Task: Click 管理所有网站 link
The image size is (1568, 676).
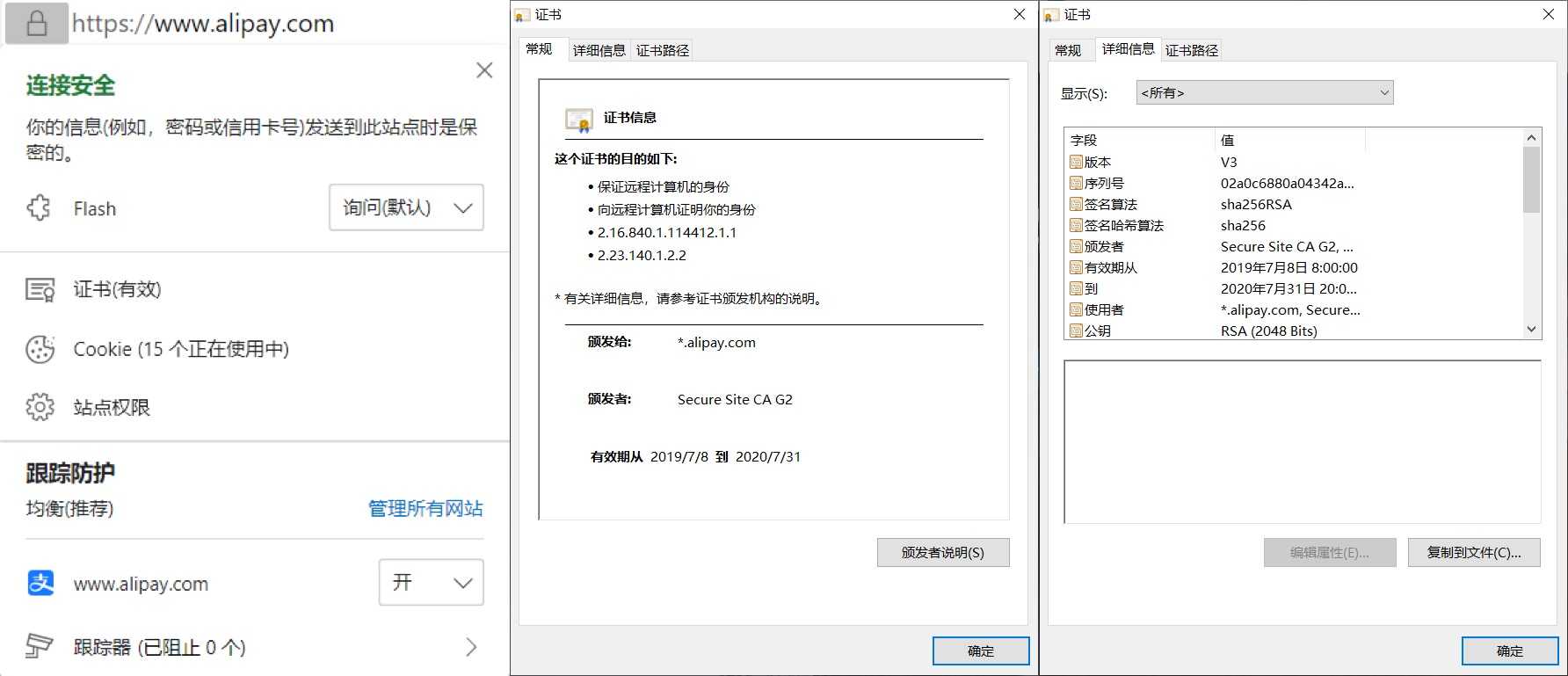Action: [425, 508]
